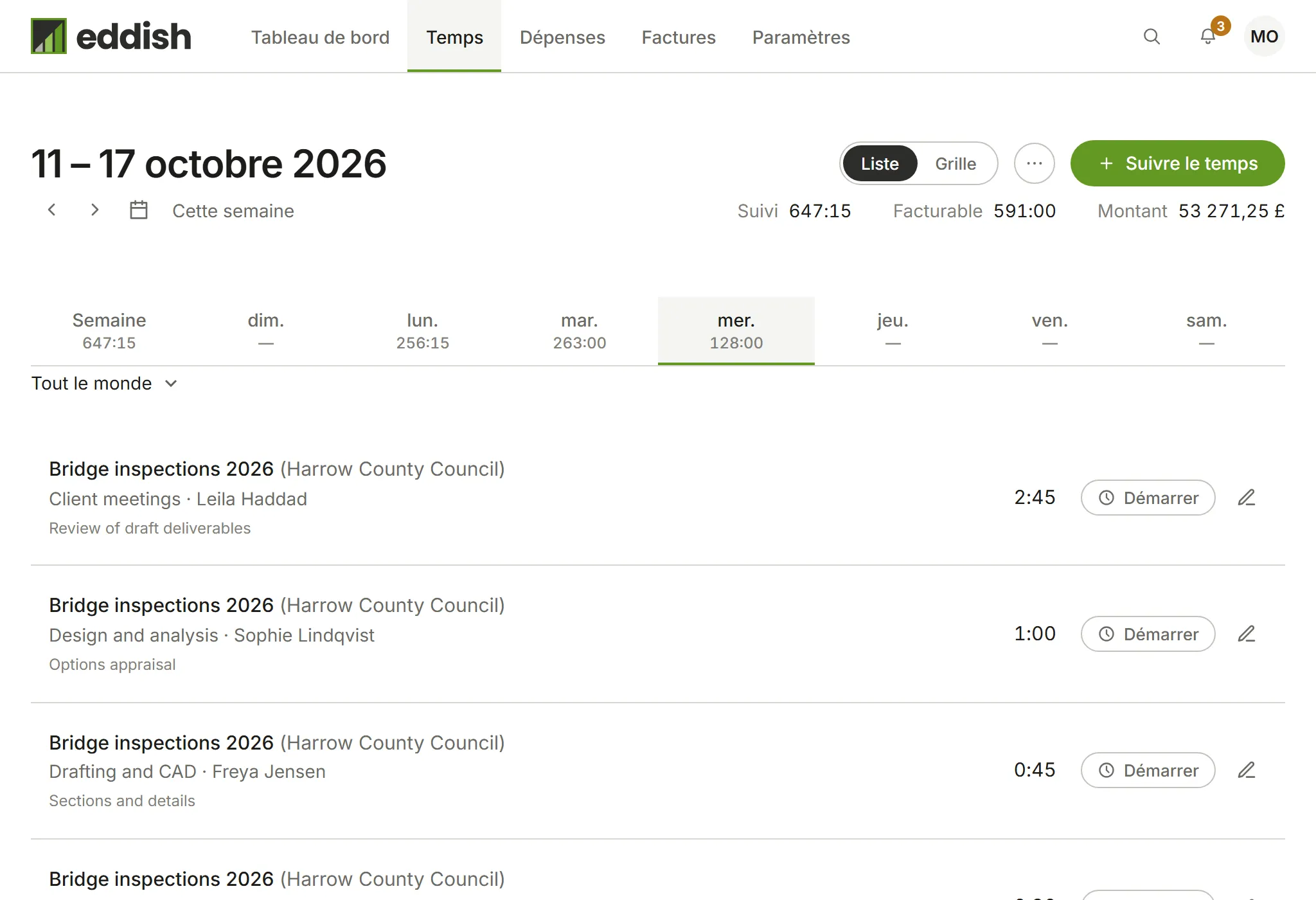Go to previous week arrow

point(52,210)
